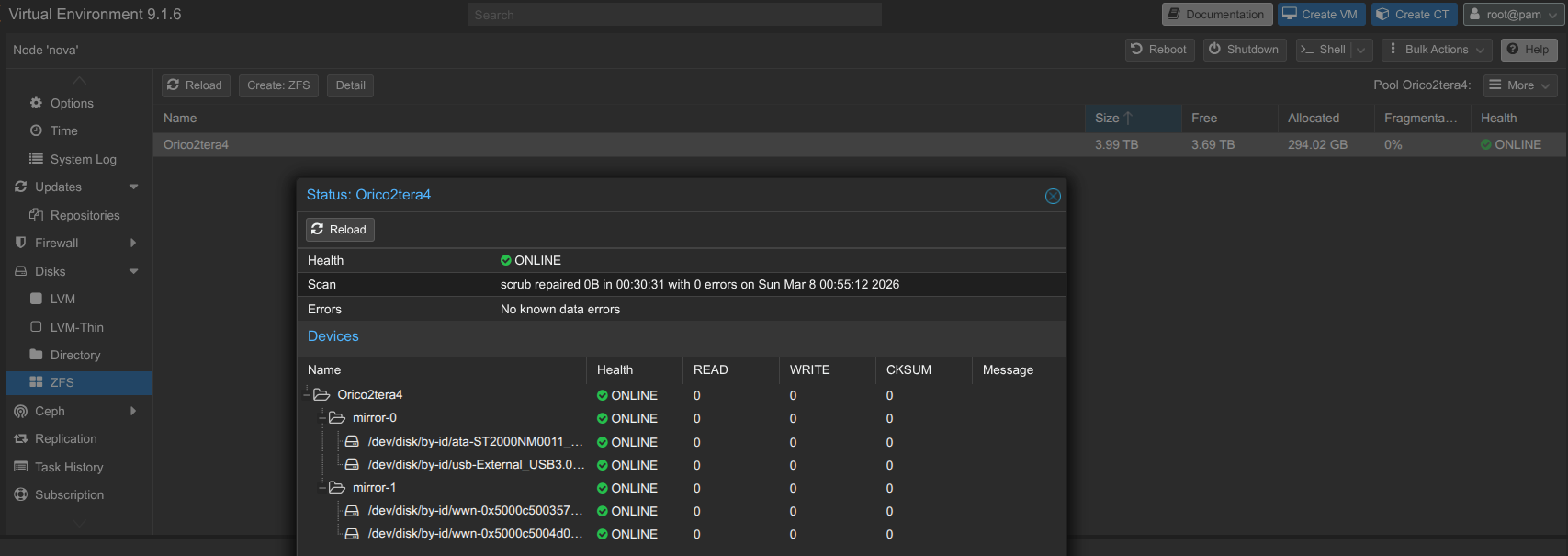Click the Create CT button

coord(1413,15)
